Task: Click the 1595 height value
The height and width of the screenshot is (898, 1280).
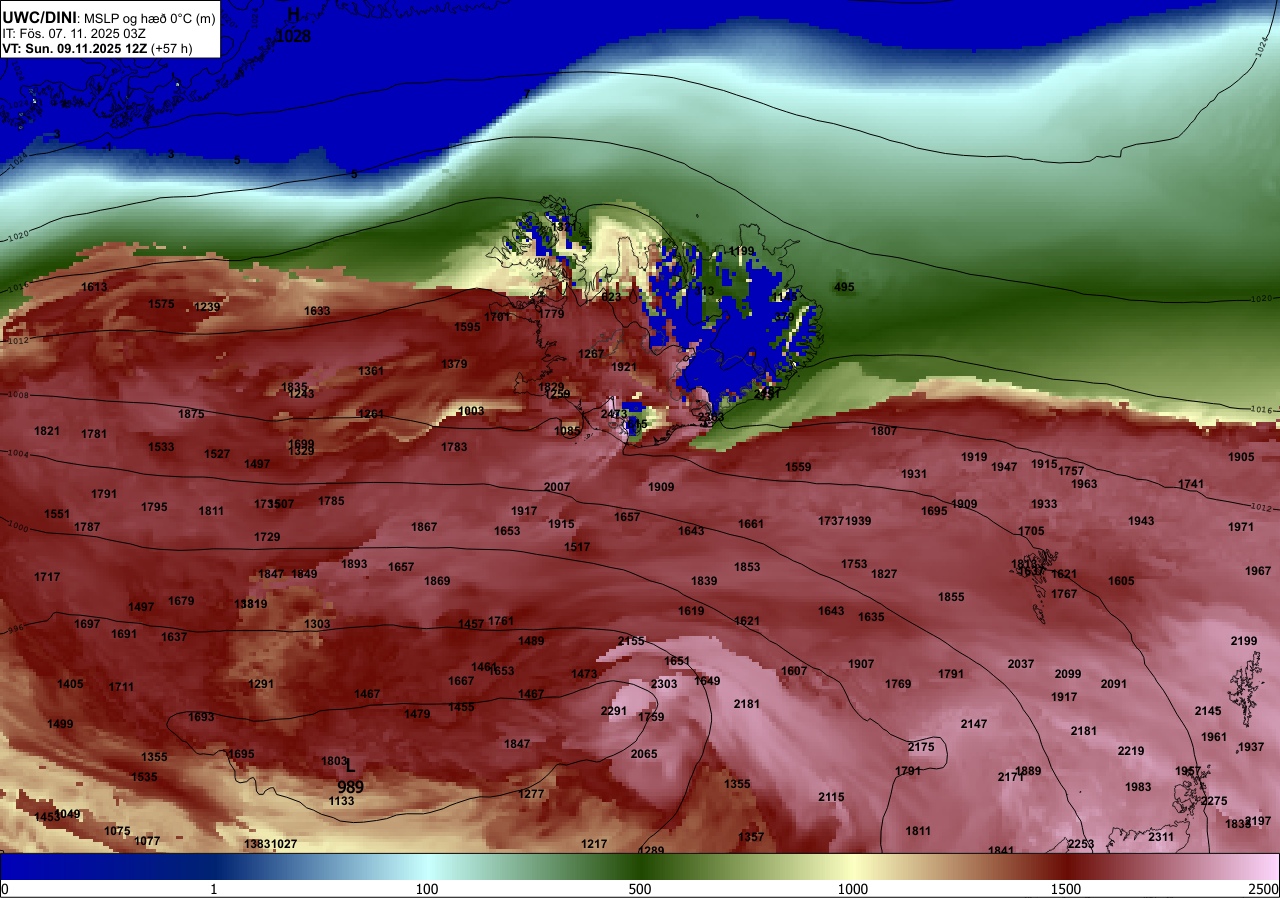Action: (467, 327)
